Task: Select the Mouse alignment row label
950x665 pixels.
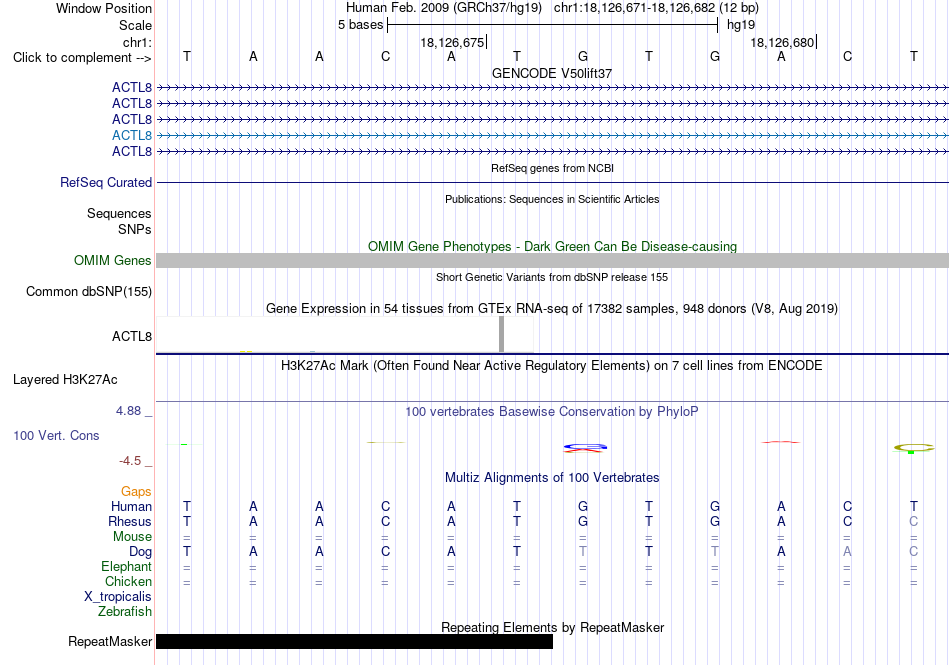Action: (x=132, y=537)
